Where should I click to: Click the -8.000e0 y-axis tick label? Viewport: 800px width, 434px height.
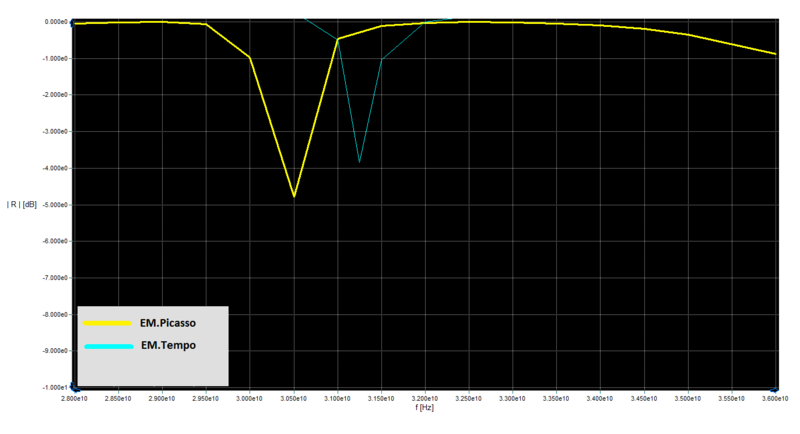tap(55, 315)
